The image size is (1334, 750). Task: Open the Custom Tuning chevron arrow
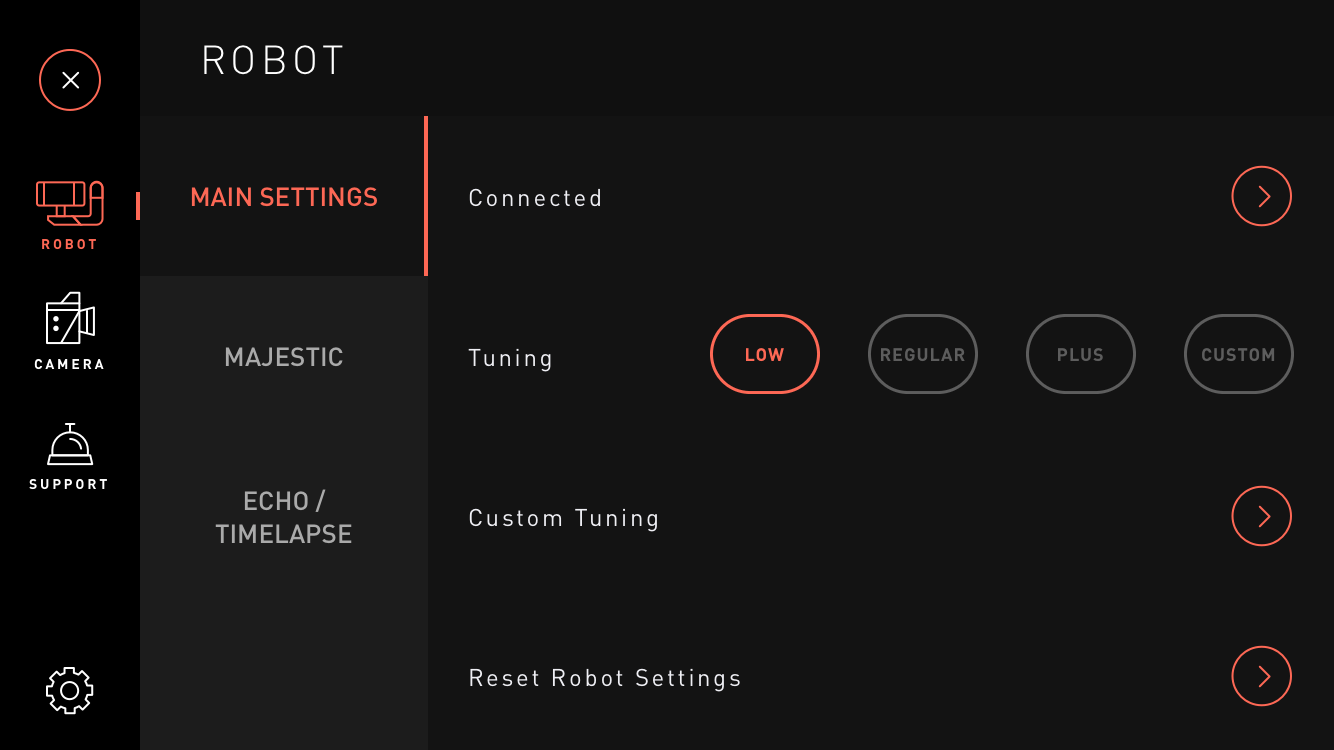(1262, 516)
